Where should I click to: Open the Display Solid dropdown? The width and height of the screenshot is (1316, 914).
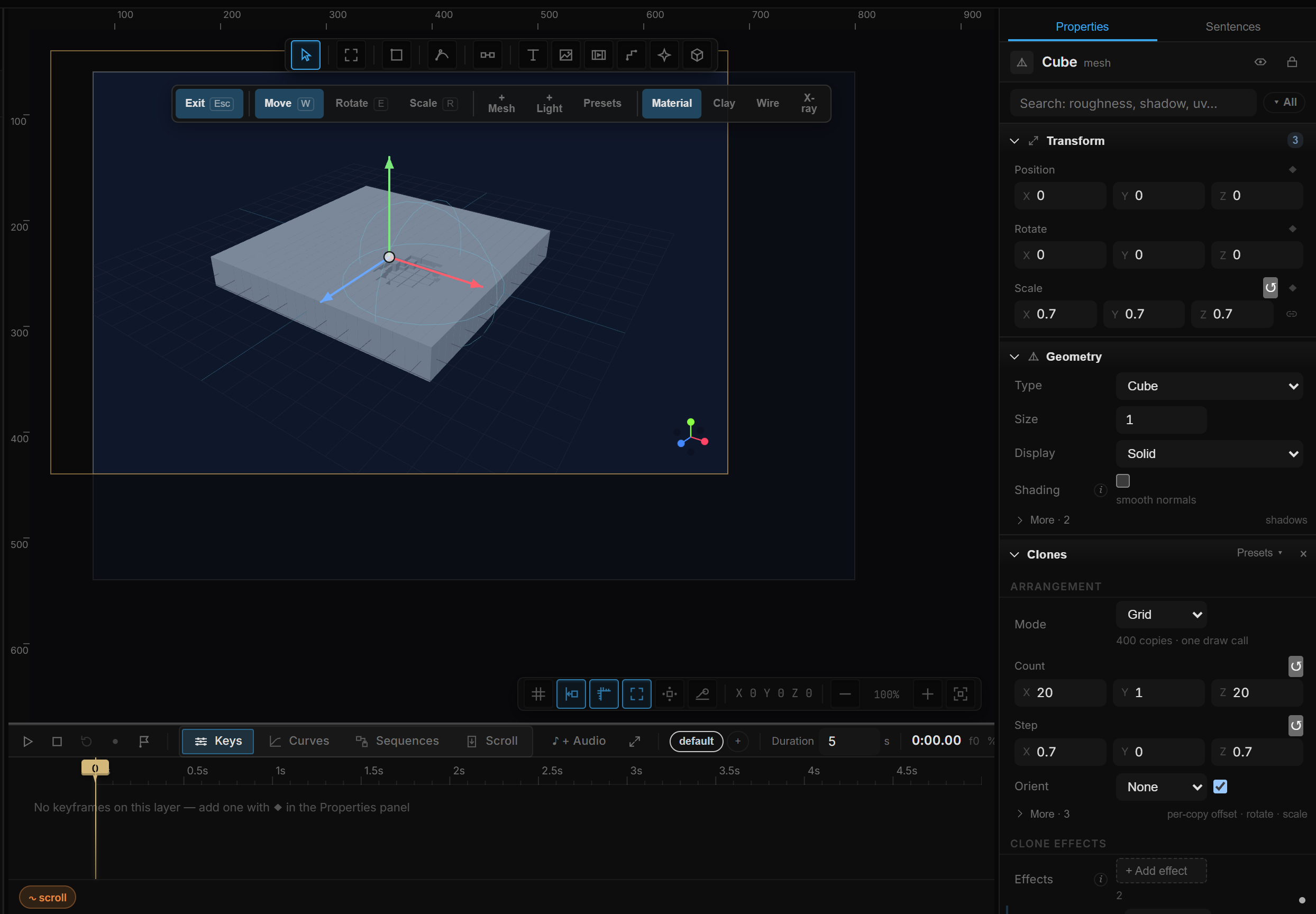coord(1210,454)
